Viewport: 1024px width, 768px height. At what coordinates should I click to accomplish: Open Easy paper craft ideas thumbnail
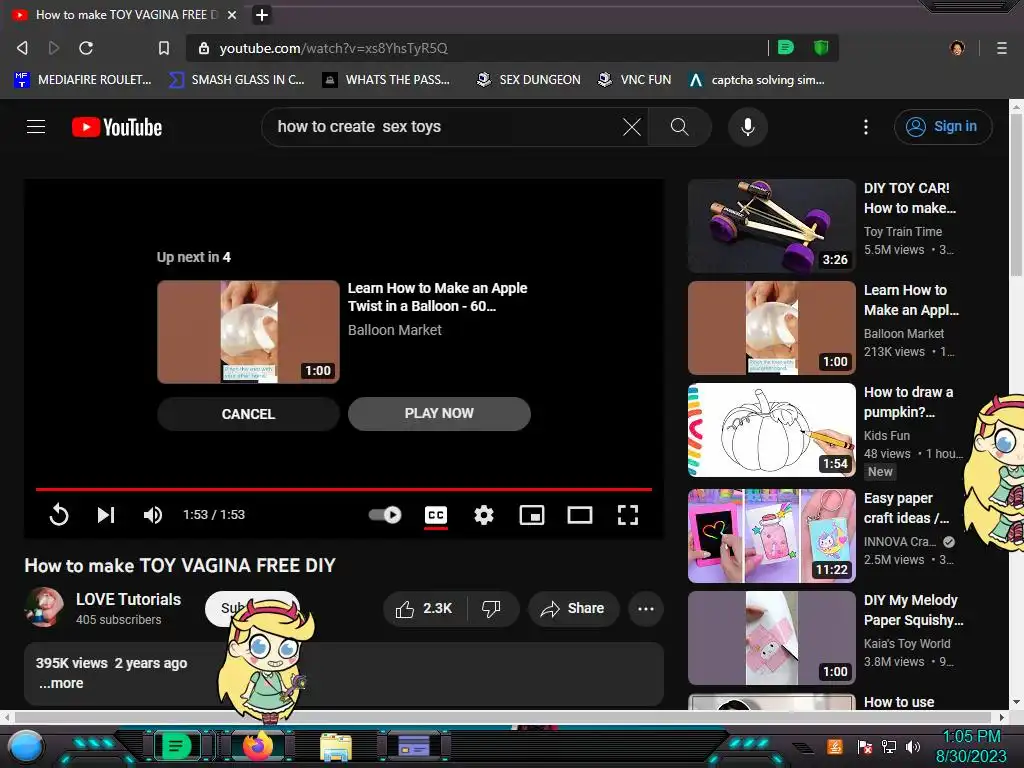(x=771, y=536)
